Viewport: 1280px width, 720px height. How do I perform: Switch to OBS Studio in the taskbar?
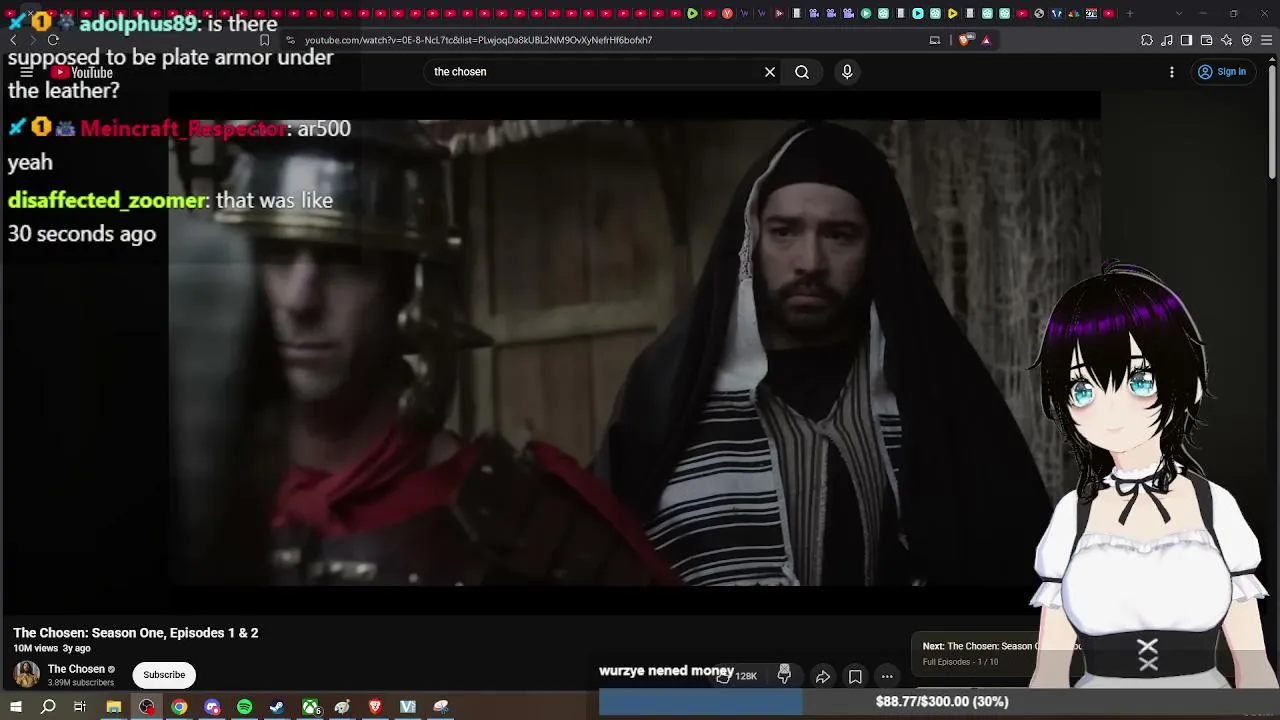click(147, 707)
